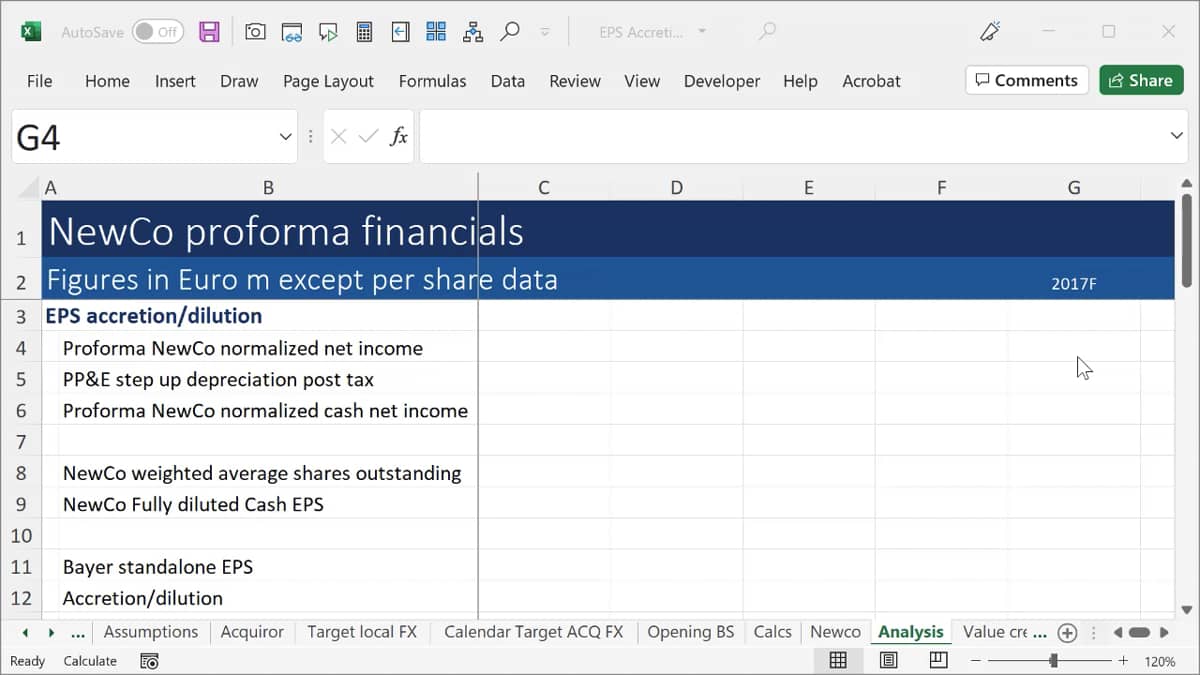Switch to the Newco sheet

835,632
